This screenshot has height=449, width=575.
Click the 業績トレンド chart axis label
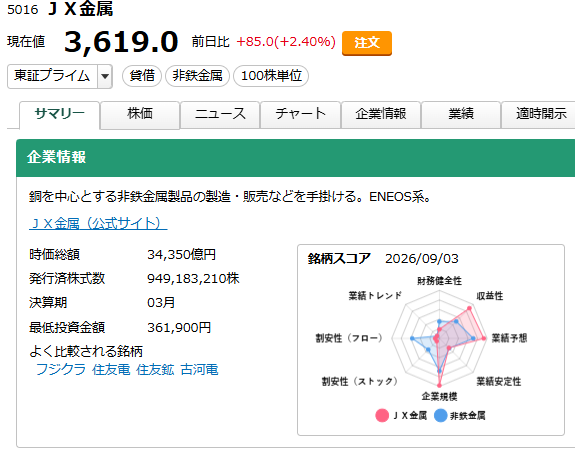(x=375, y=296)
